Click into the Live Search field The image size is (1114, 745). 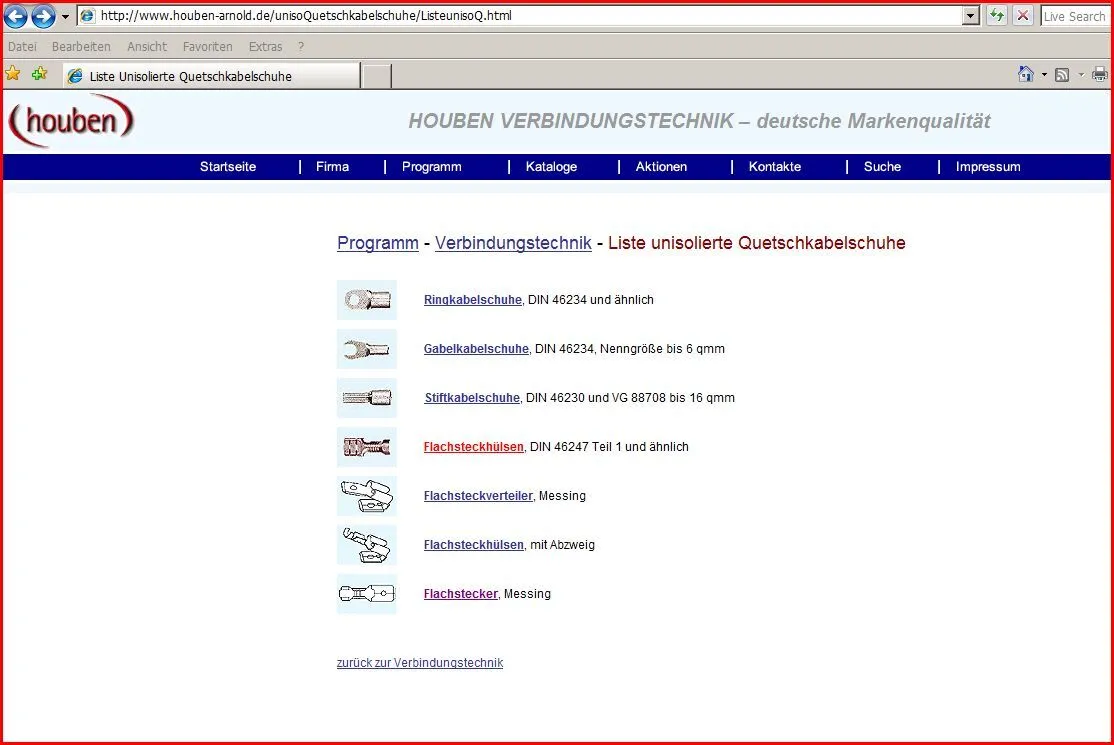pyautogui.click(x=1074, y=16)
